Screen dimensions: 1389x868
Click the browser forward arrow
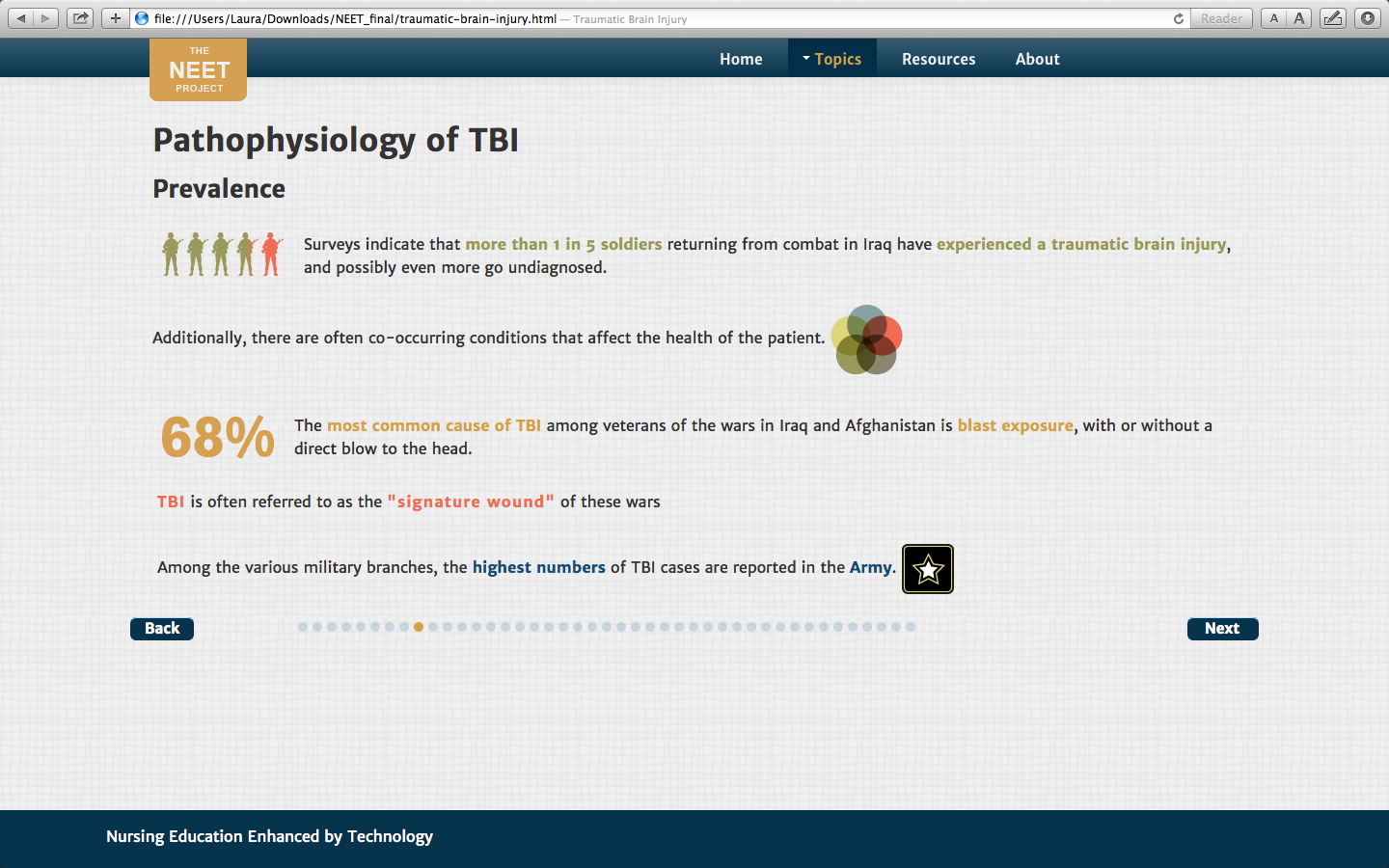pyautogui.click(x=46, y=18)
